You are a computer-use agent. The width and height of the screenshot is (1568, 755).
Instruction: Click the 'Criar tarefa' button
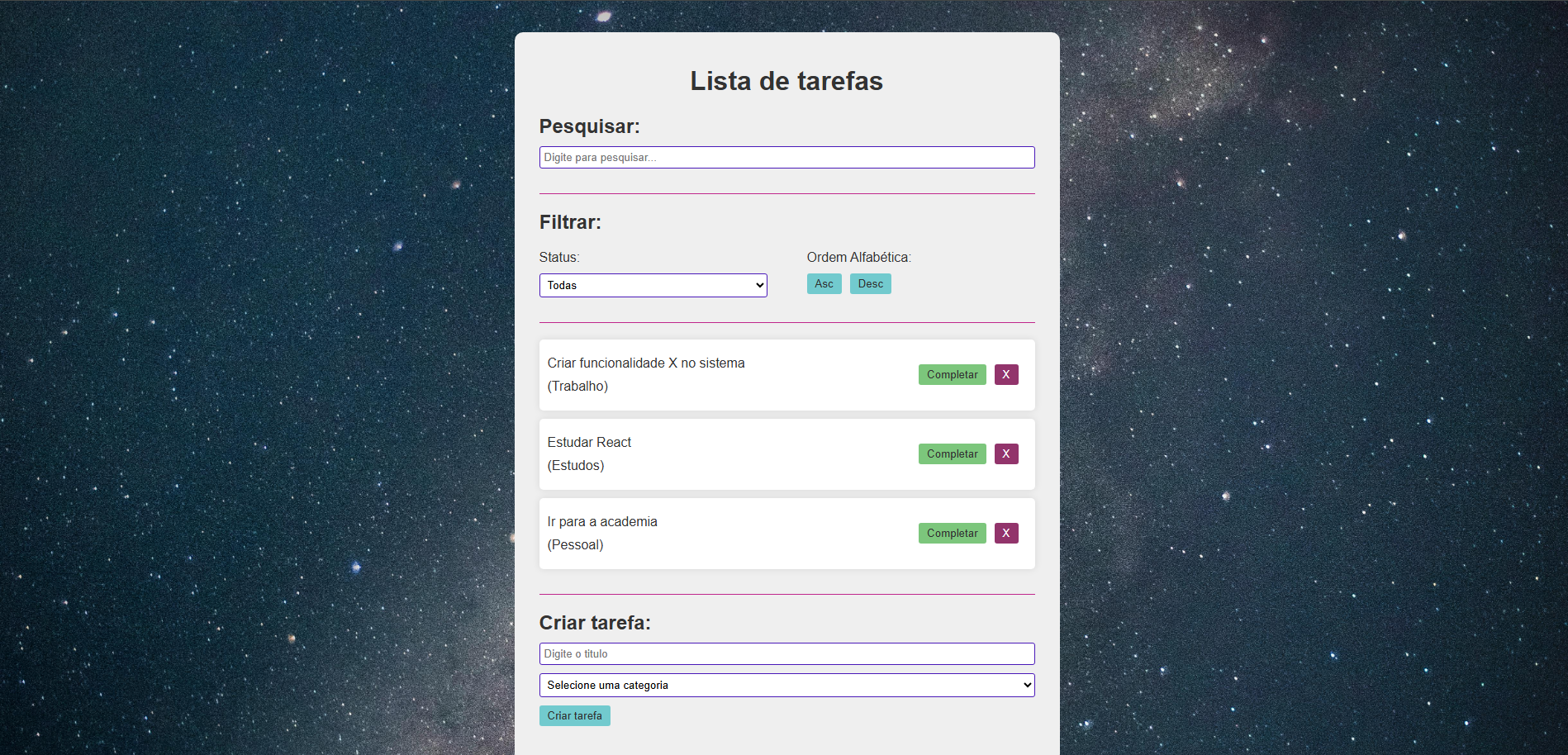pyautogui.click(x=574, y=715)
